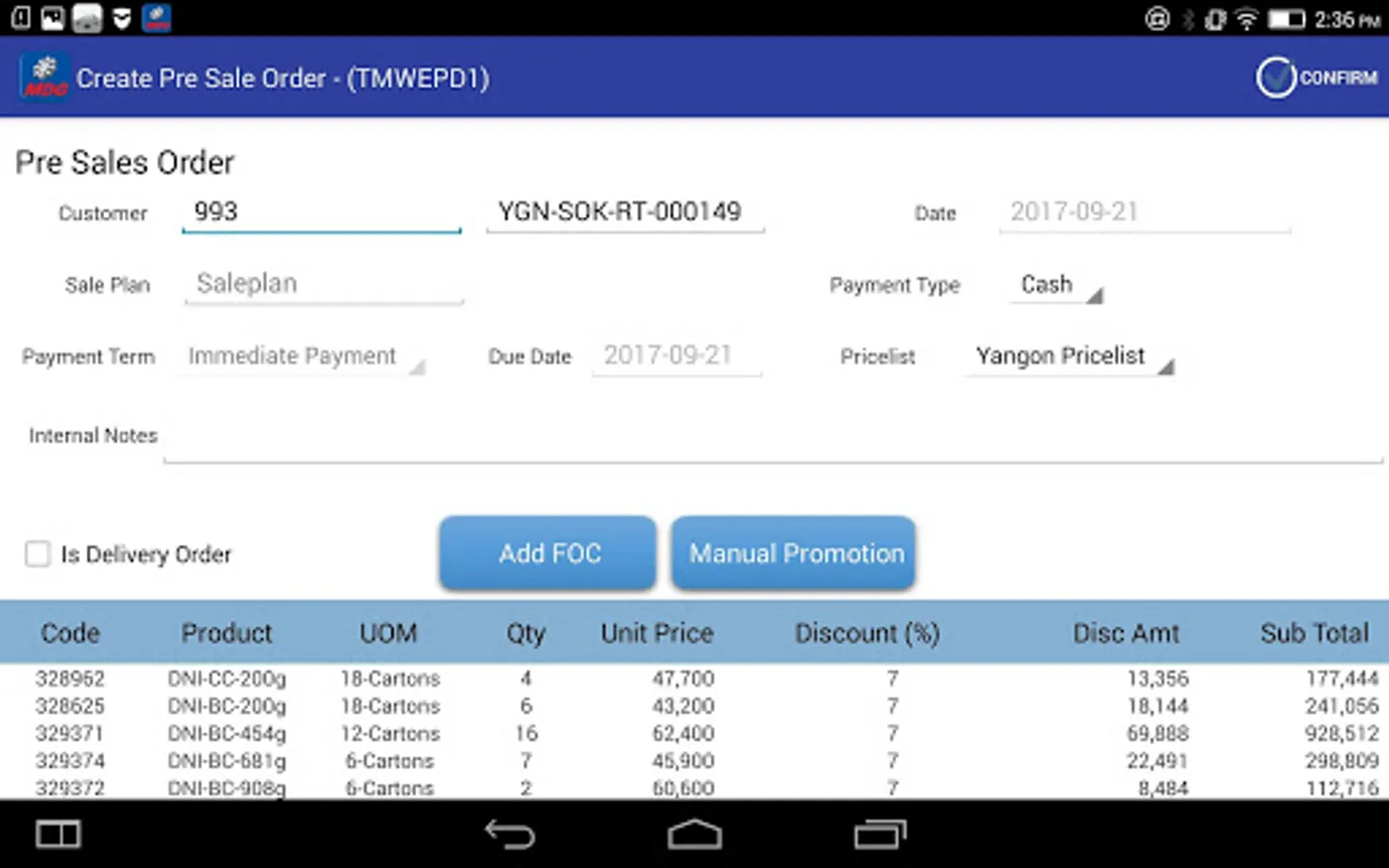The width and height of the screenshot is (1389, 868).
Task: Click the Manual Promotion button
Action: (794, 553)
